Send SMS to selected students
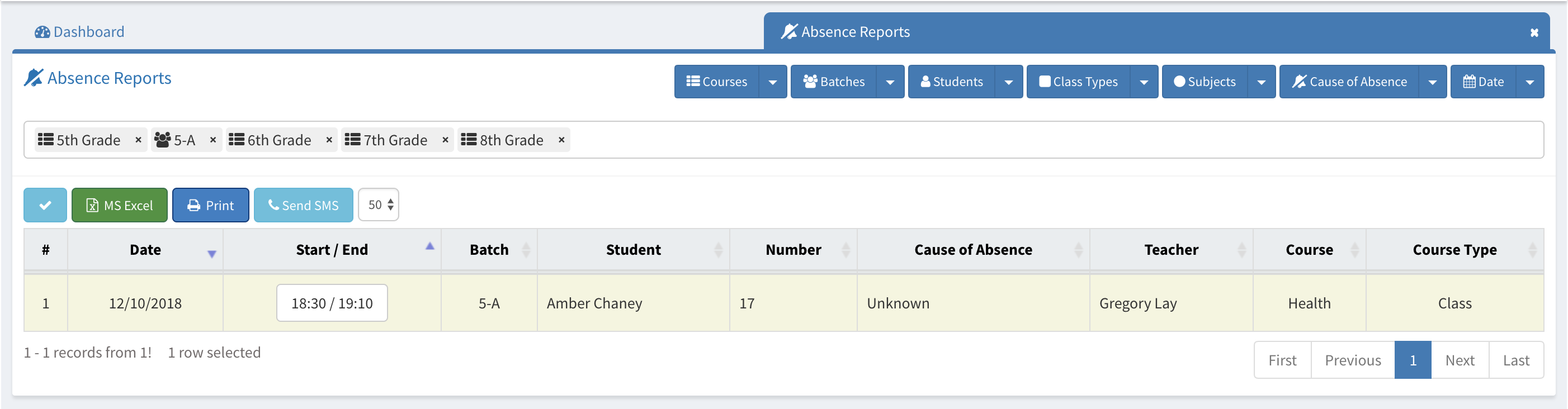 click(303, 205)
